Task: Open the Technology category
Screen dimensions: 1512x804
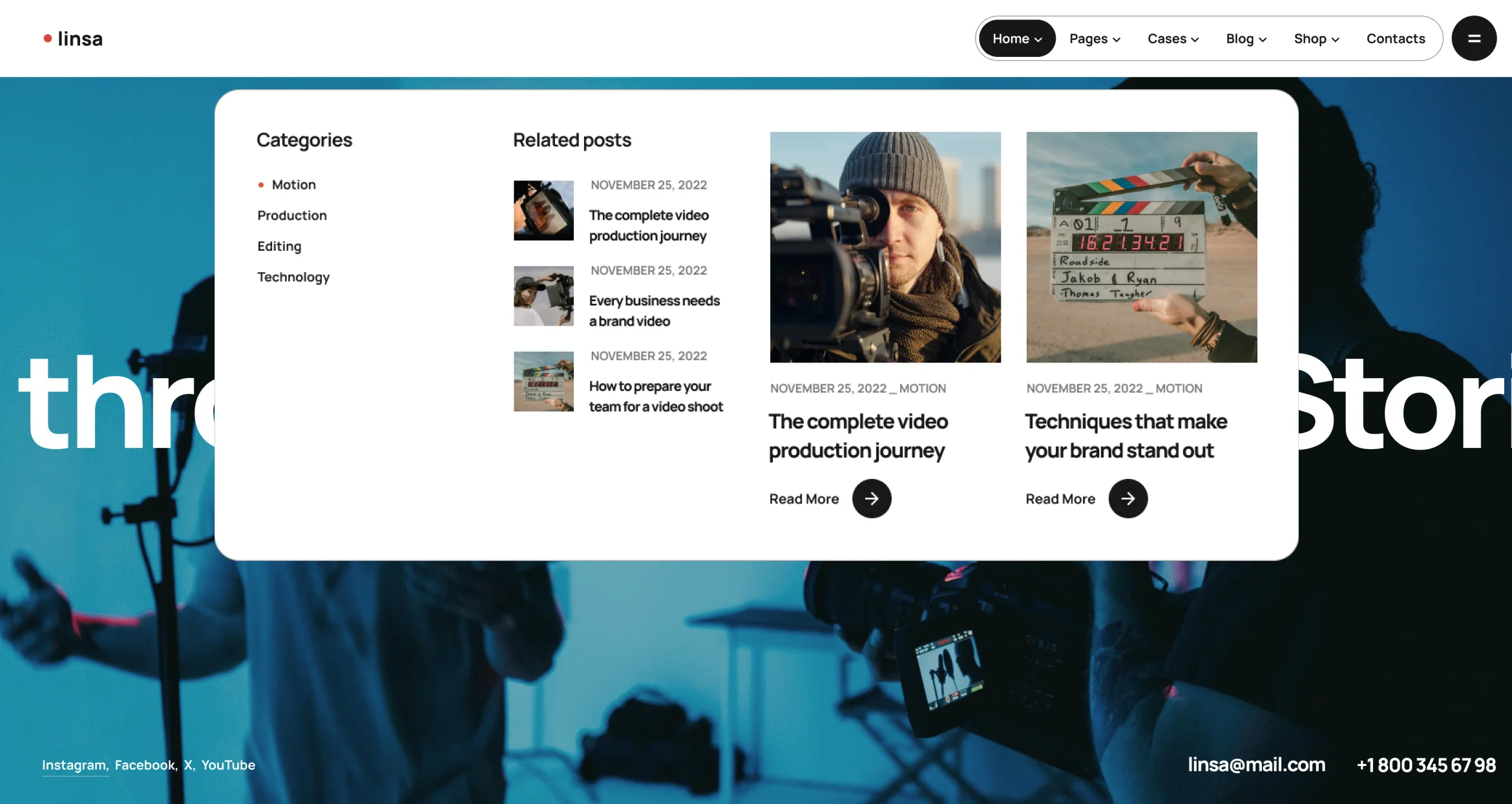Action: pos(293,277)
